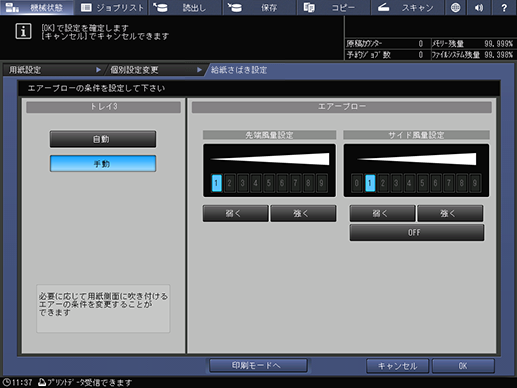
Task: Click the メモリー残量 99.999% value
Action: pos(499,44)
